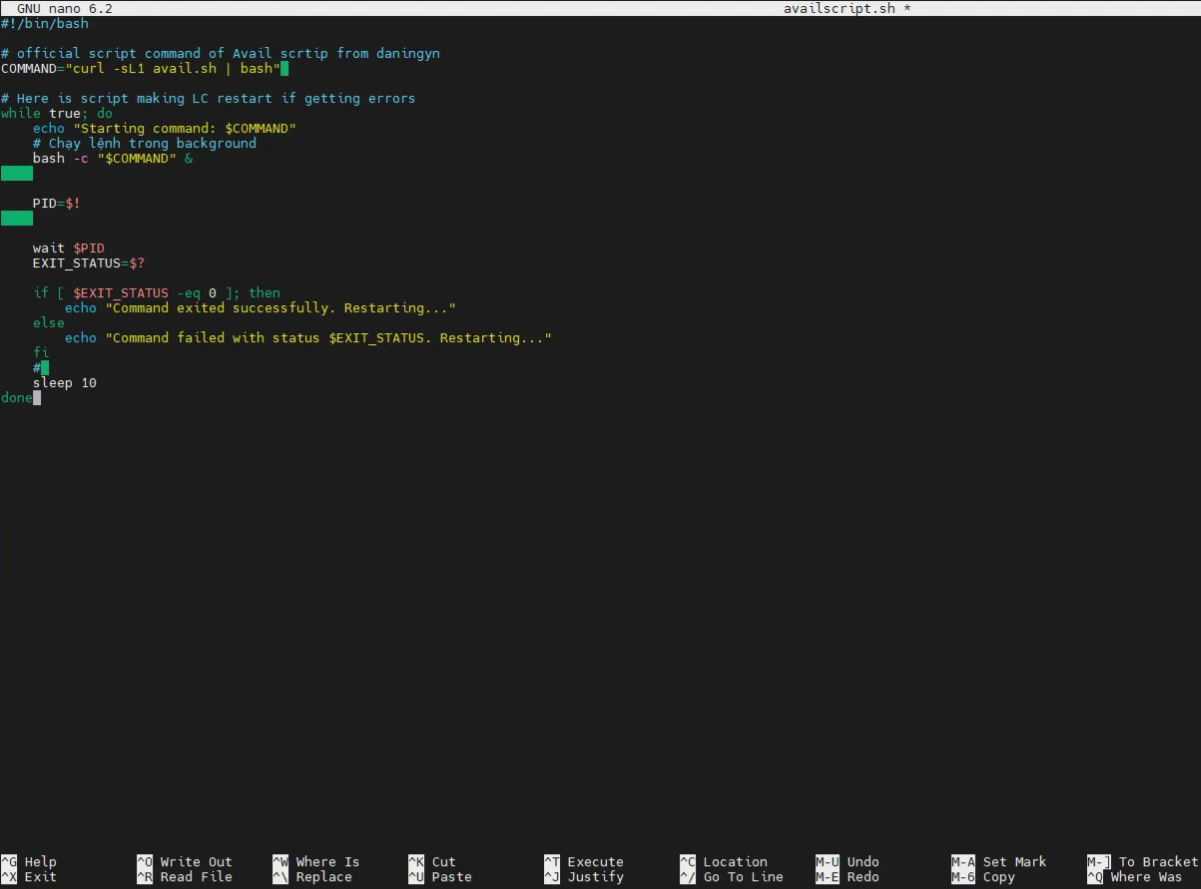This screenshot has height=889, width=1201.
Task: Click the ^J Justify shortcut
Action: click(584, 877)
